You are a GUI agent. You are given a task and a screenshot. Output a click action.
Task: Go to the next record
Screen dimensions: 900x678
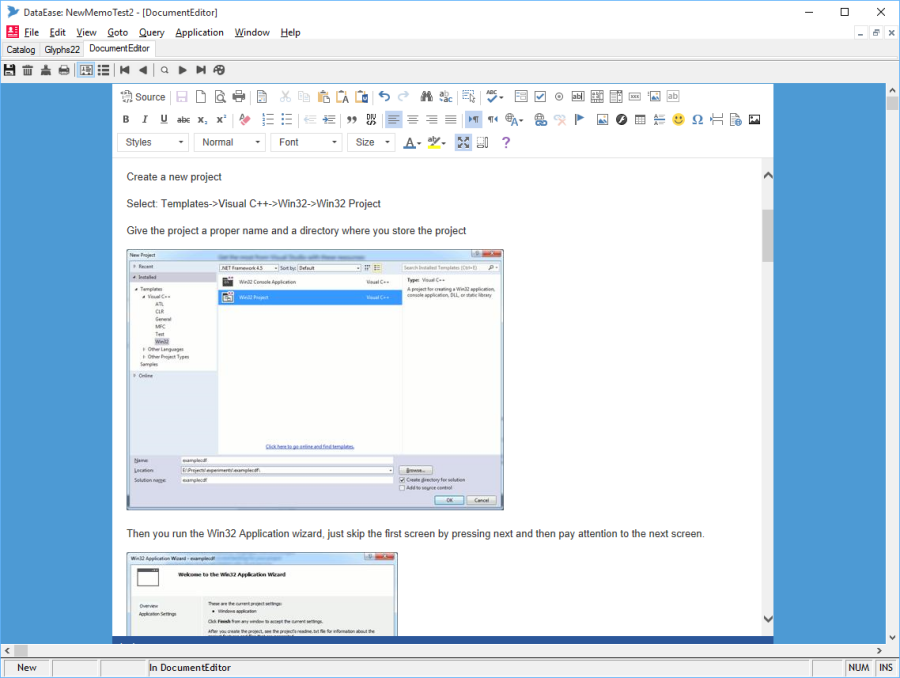(x=183, y=70)
